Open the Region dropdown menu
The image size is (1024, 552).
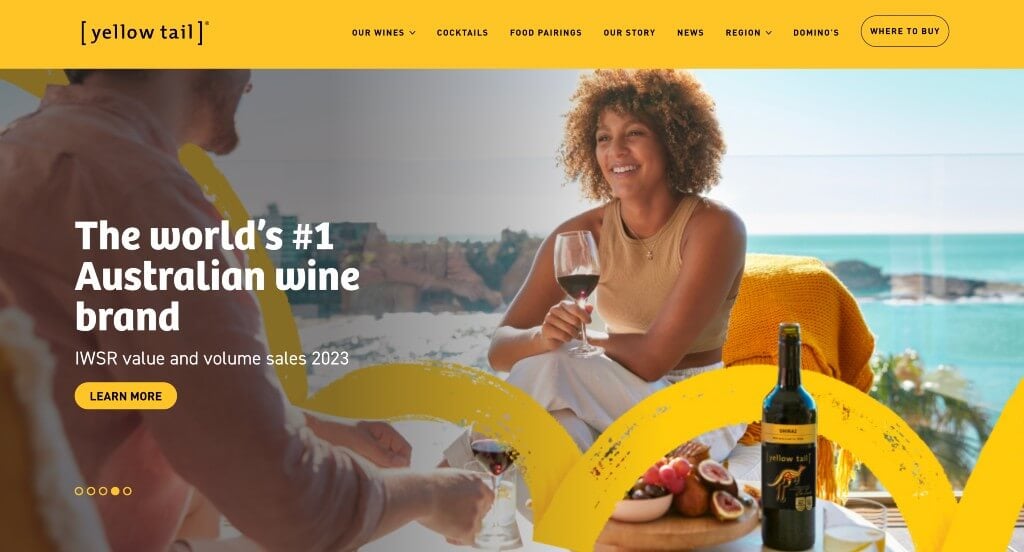point(748,33)
